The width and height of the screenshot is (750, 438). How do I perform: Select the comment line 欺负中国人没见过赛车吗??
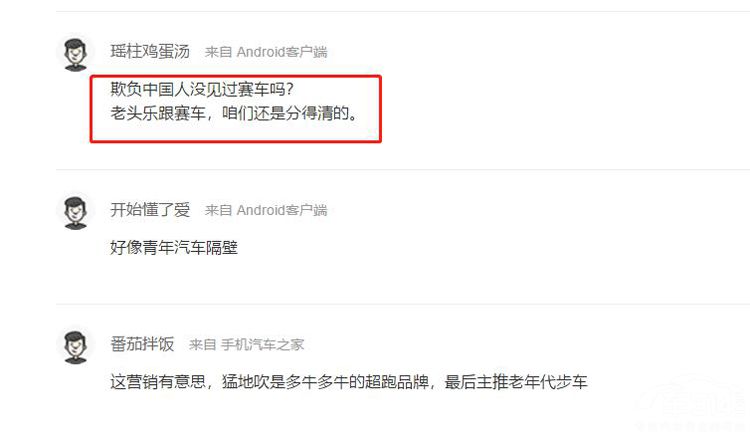coord(201,89)
